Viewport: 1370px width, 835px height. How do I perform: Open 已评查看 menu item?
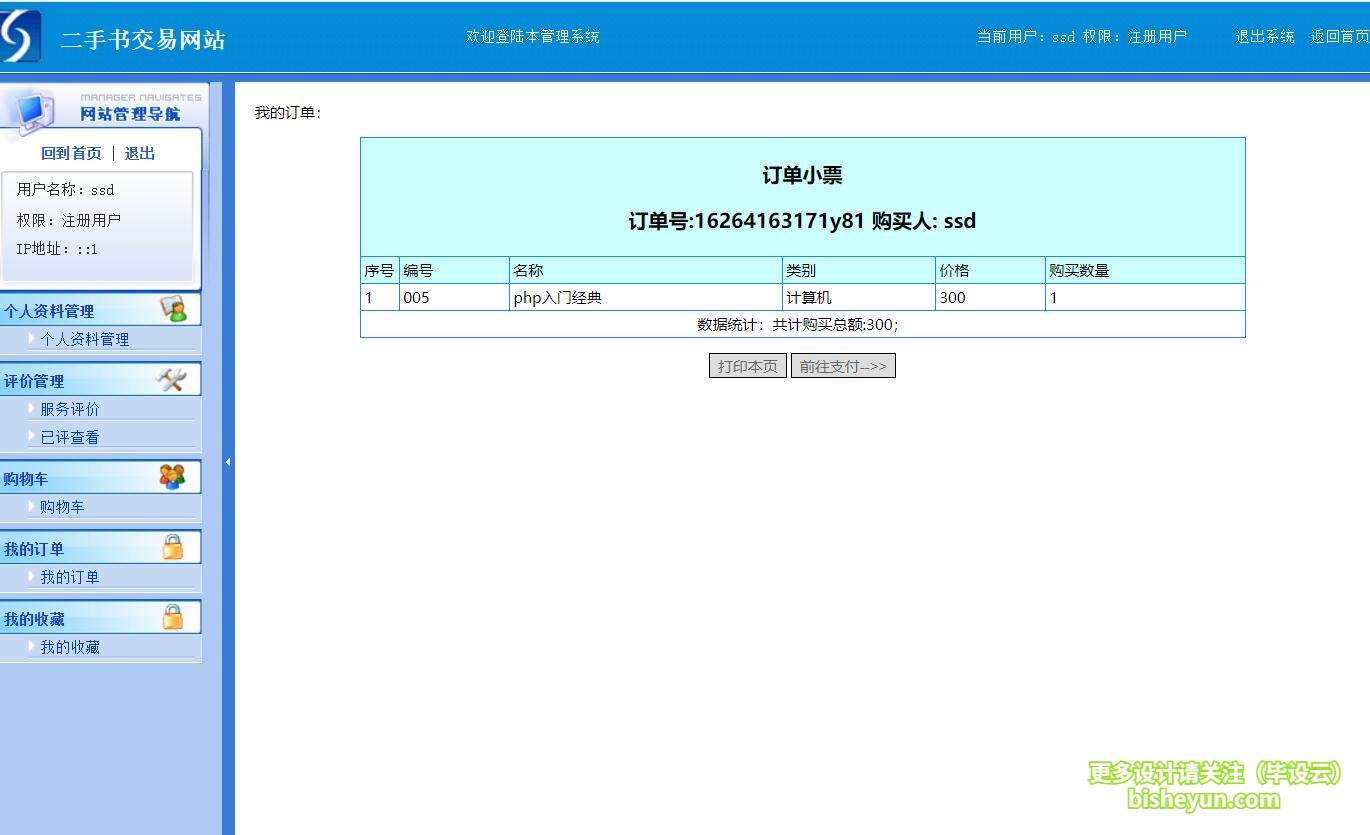click(x=70, y=437)
